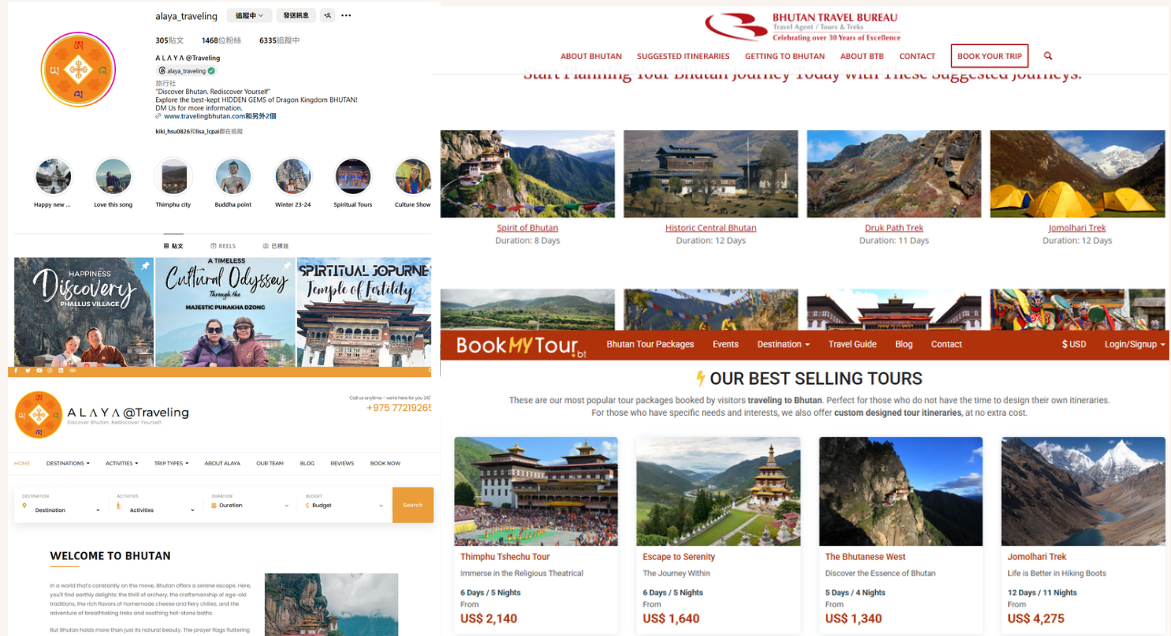Click the Facebook icon on the orange bar
Screen dimensions: 1171x636
(16, 370)
